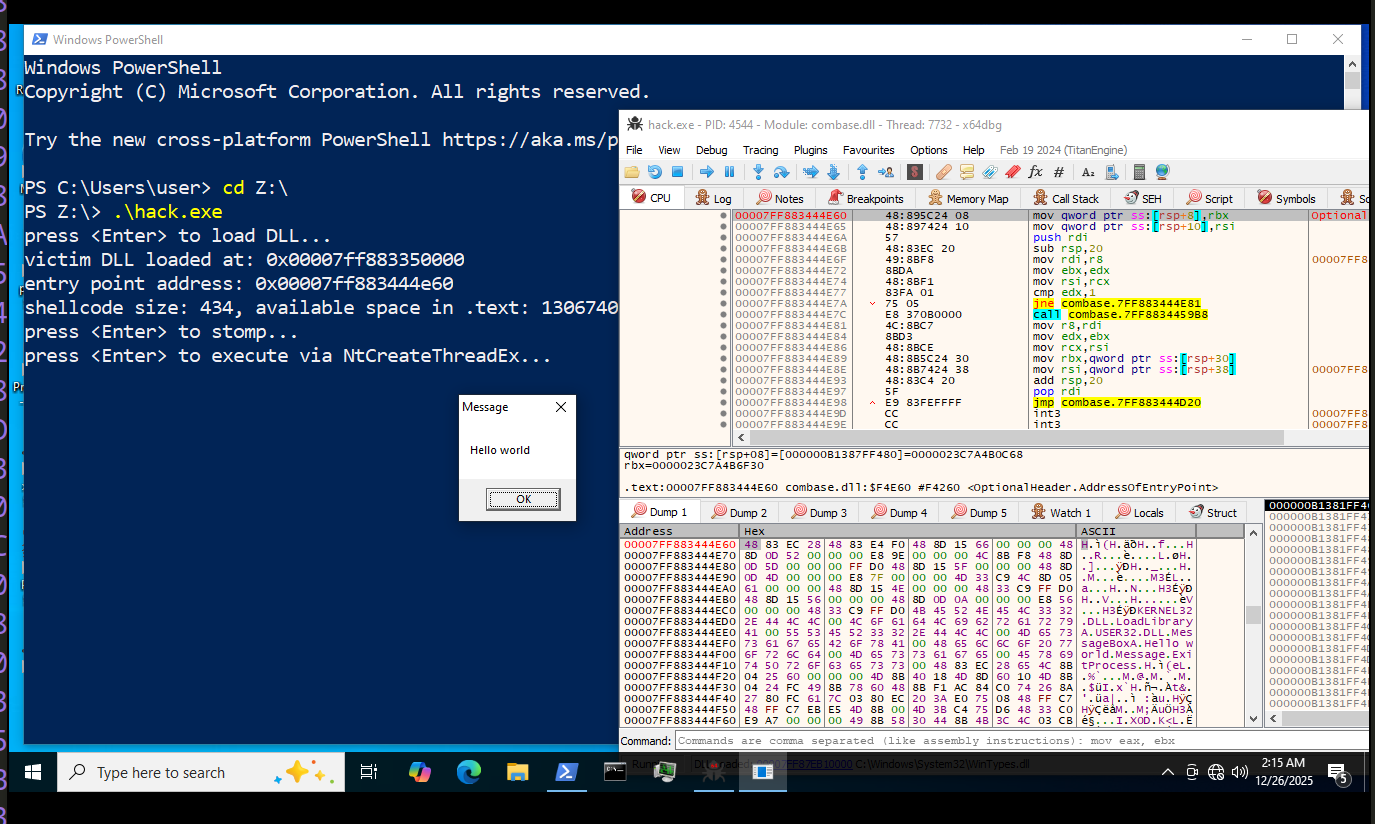Image resolution: width=1375 pixels, height=824 pixels.
Task: Click the Step over icon
Action: pyautogui.click(x=781, y=172)
